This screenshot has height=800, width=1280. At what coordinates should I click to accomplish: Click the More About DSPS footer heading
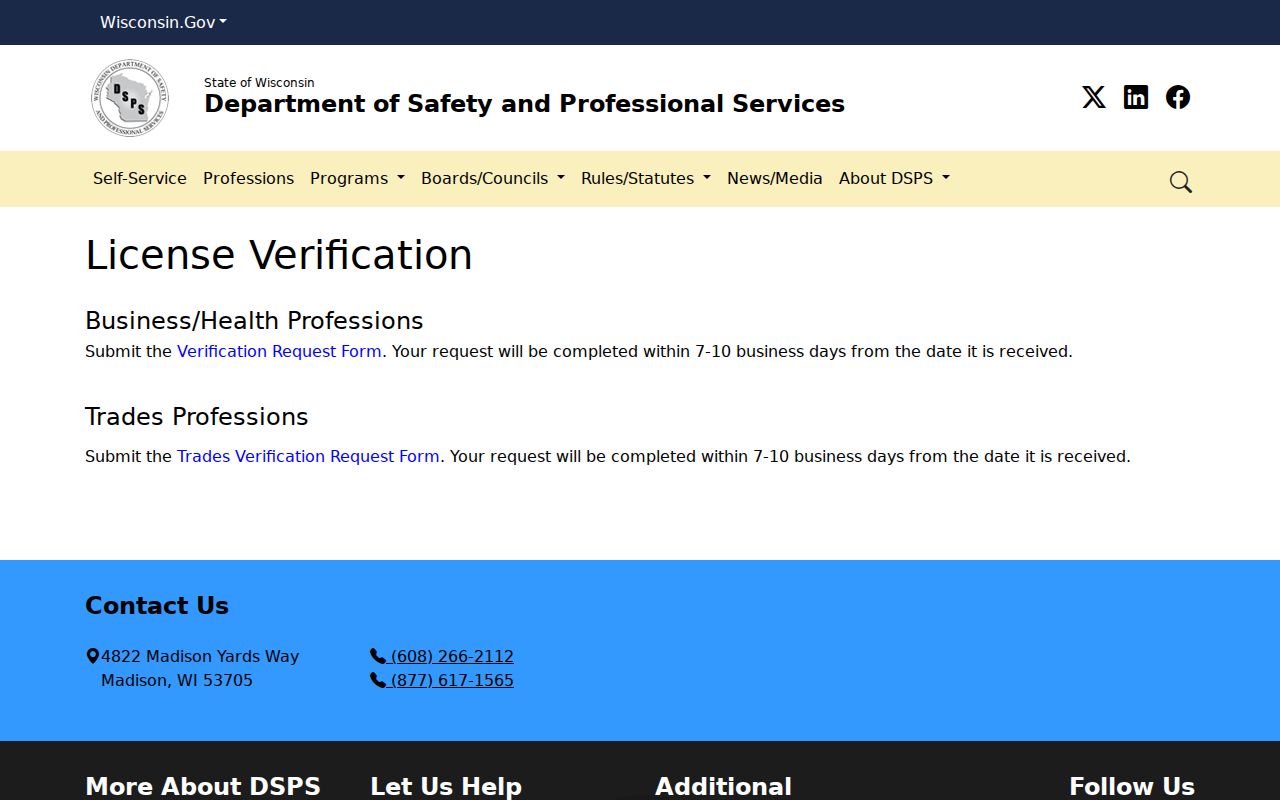coord(203,787)
